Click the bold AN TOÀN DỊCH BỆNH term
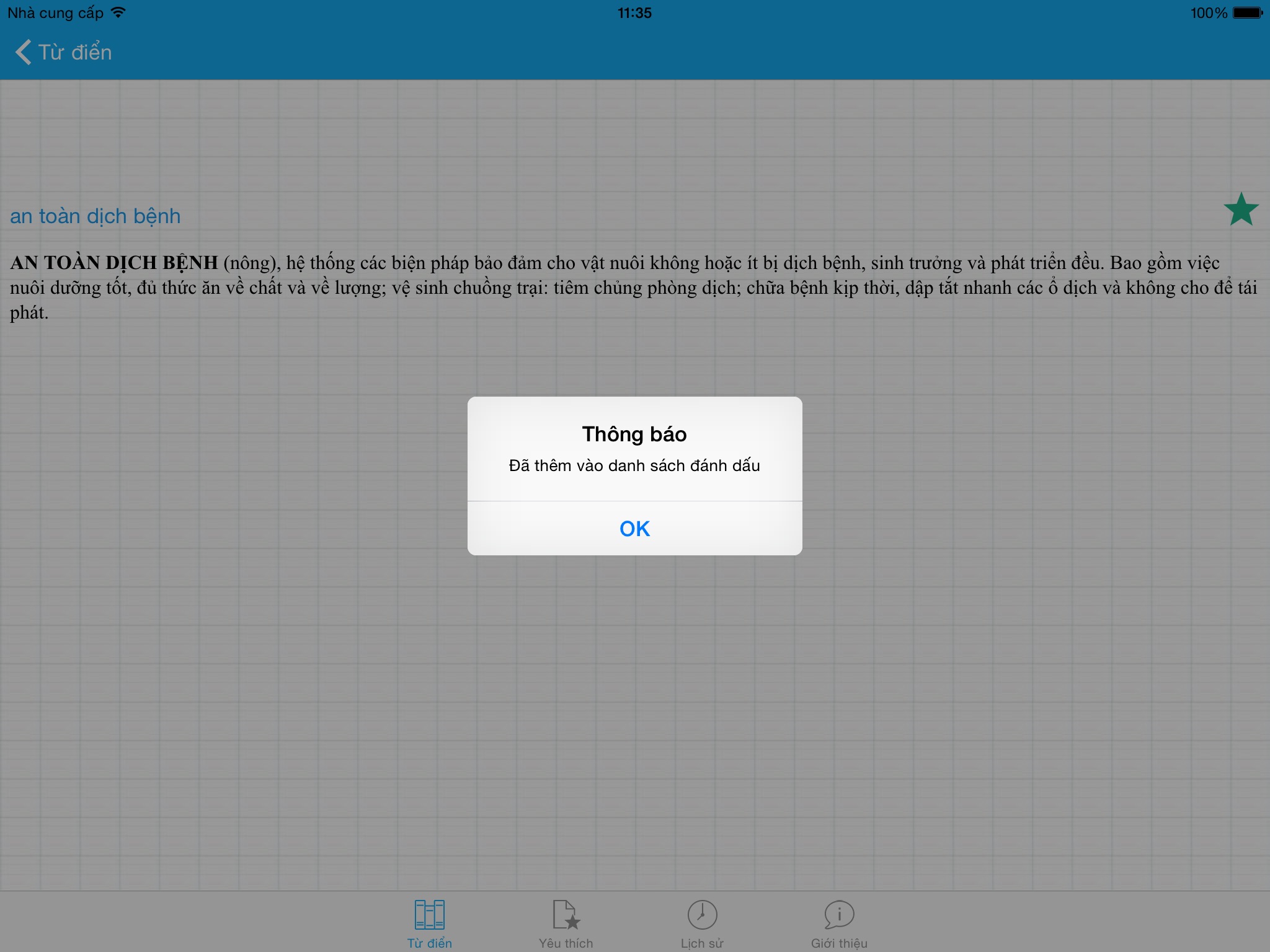The height and width of the screenshot is (952, 1270). (114, 263)
